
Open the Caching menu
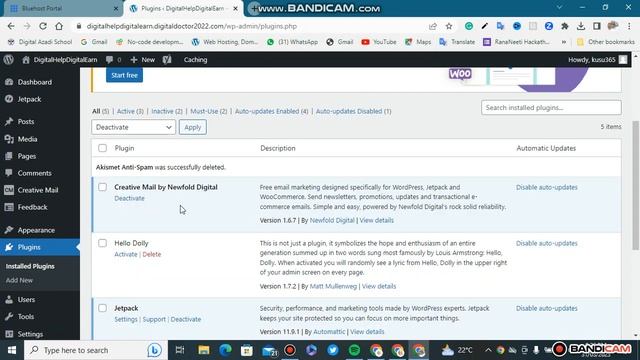(196, 60)
